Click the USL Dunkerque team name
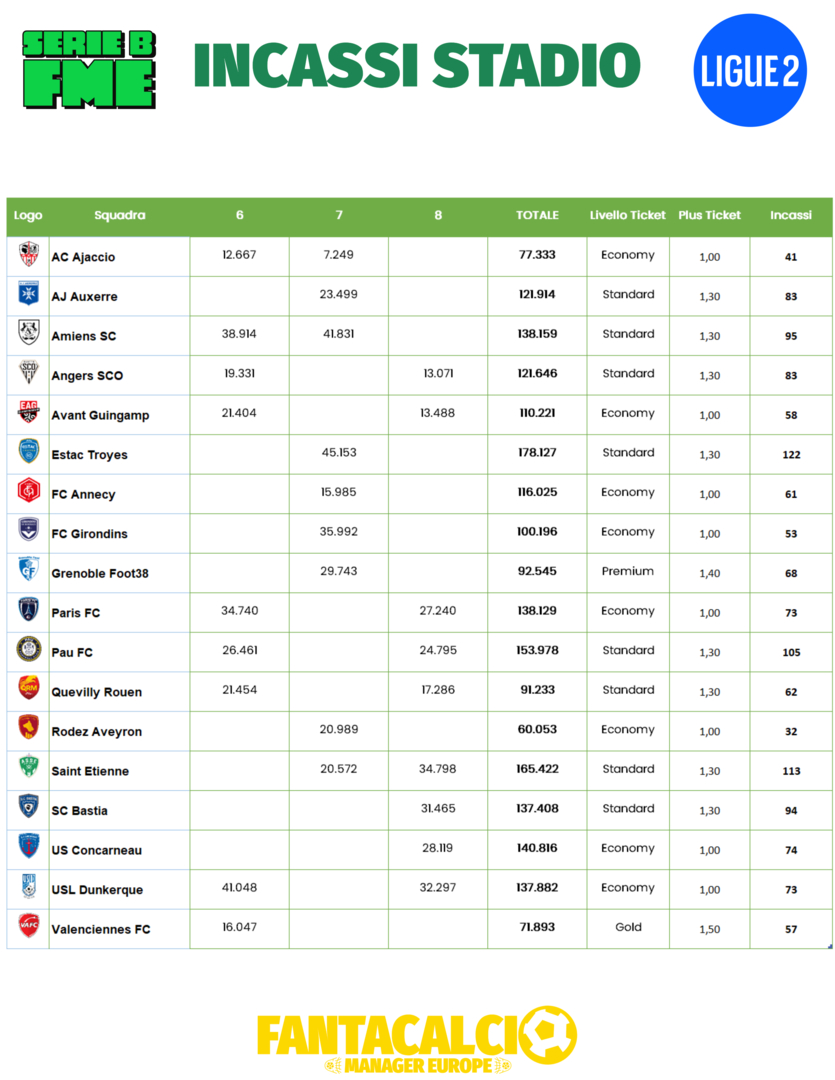The image size is (835, 1080). click(97, 890)
